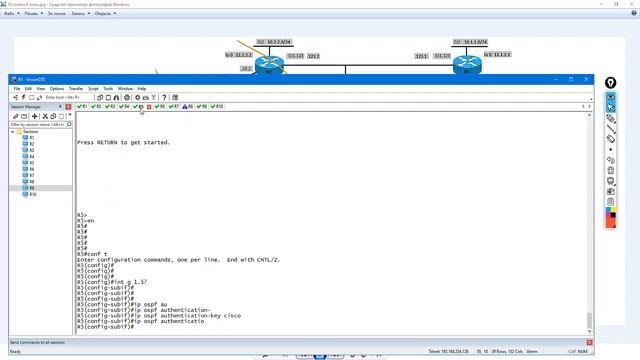Click the Cut scissors icon in Session Manager
Image resolution: width=640 pixels, height=360 pixels.
pos(45,116)
